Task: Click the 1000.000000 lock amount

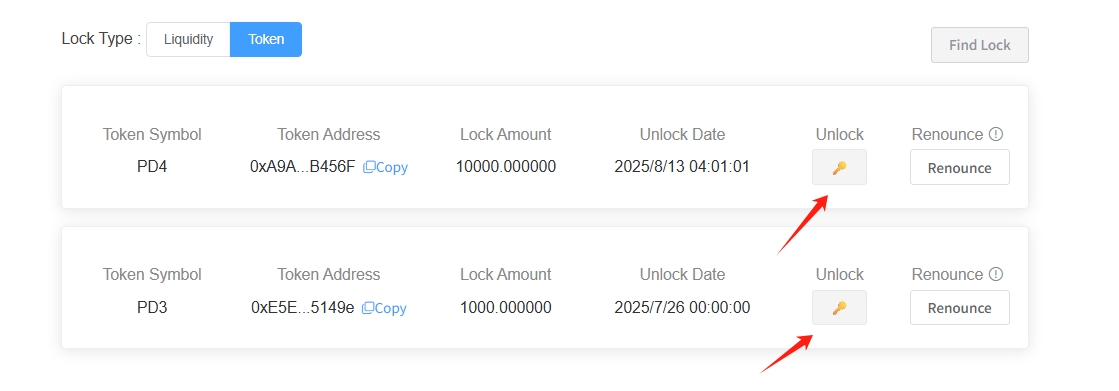Action: pos(506,308)
